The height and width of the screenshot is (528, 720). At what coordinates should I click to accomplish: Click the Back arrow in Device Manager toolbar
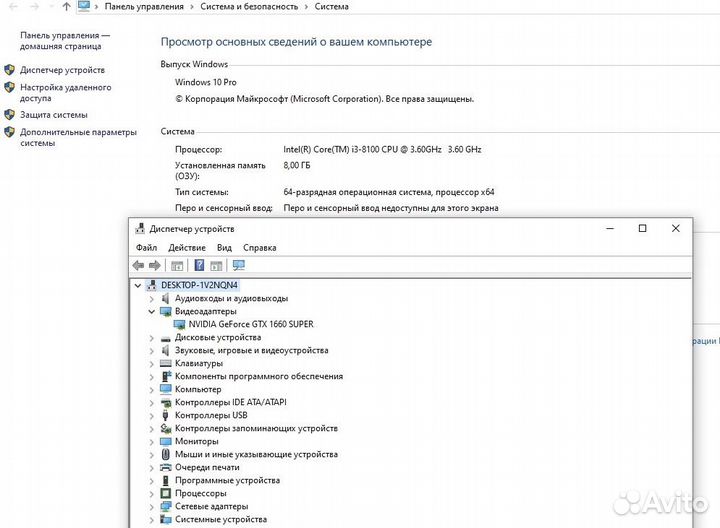click(x=138, y=265)
